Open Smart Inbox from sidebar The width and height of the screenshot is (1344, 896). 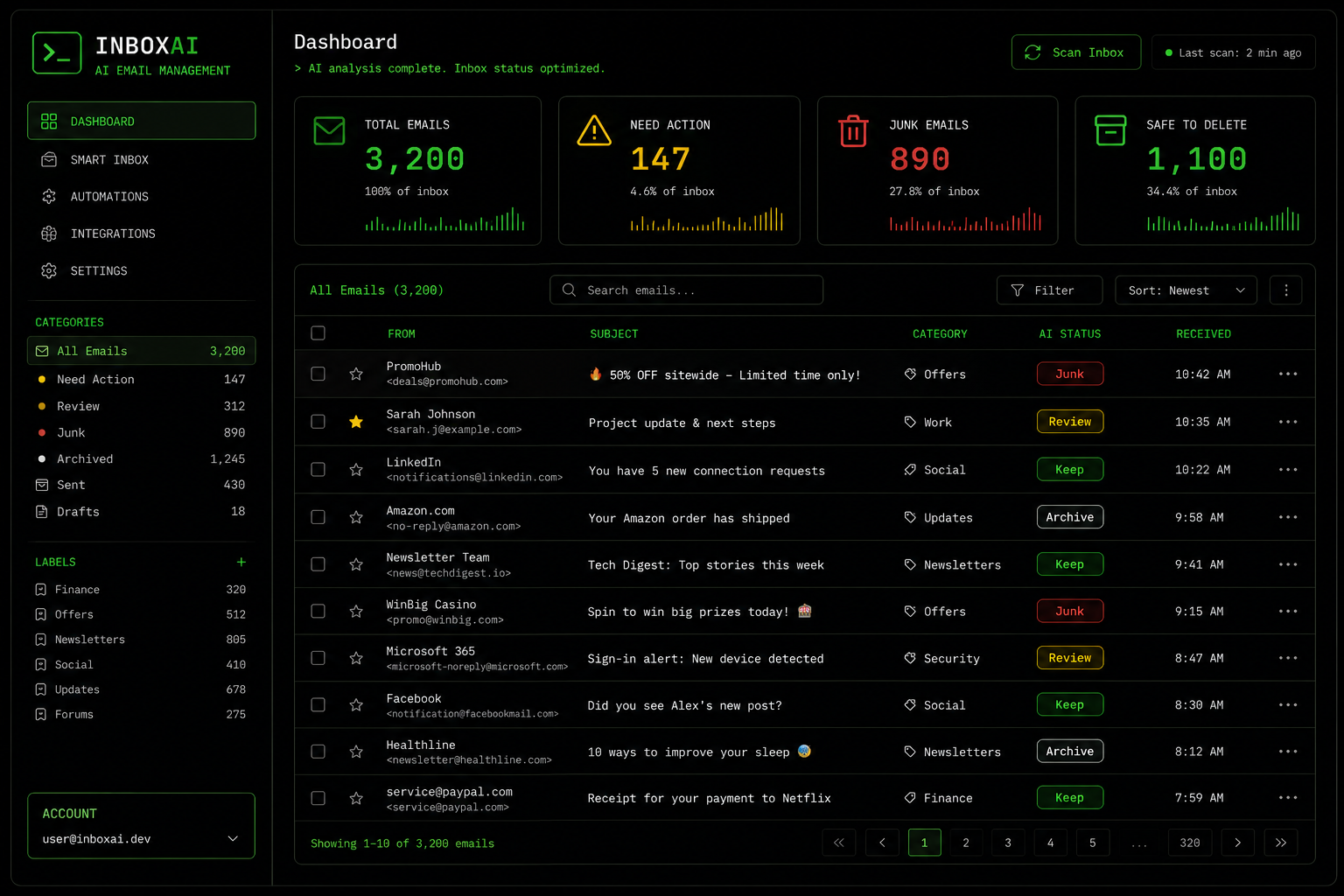pyautogui.click(x=141, y=159)
